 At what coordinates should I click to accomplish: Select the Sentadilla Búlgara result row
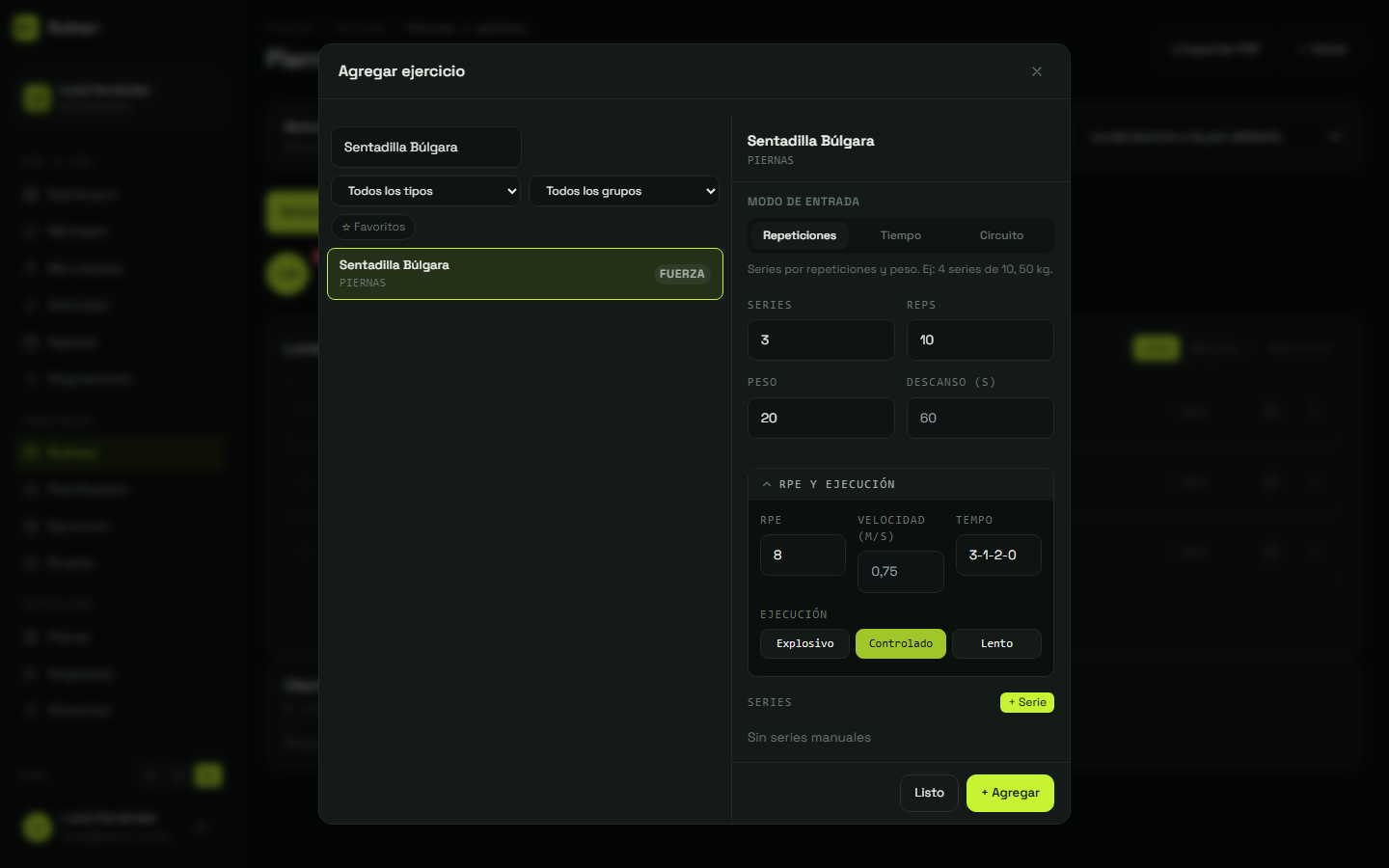[525, 274]
